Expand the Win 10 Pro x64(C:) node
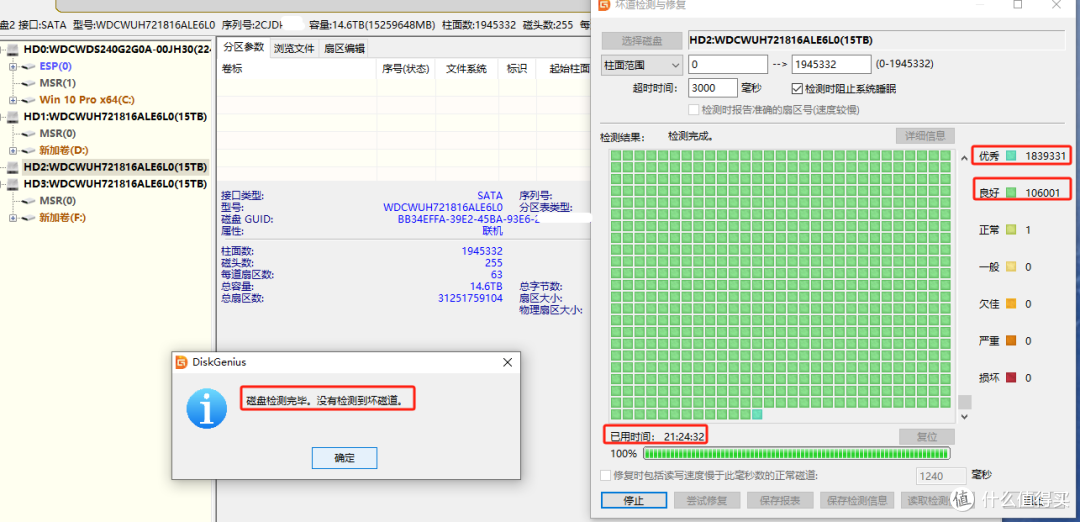This screenshot has width=1080, height=522. pyautogui.click(x=12, y=100)
